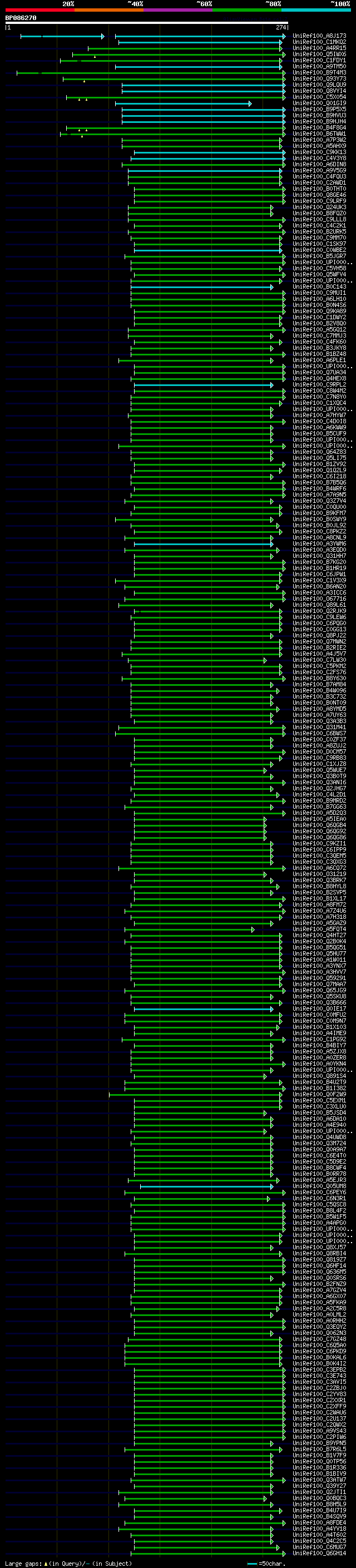Click the cyan =50char. scale line
356x1568 pixels.
[x=252, y=1564]
